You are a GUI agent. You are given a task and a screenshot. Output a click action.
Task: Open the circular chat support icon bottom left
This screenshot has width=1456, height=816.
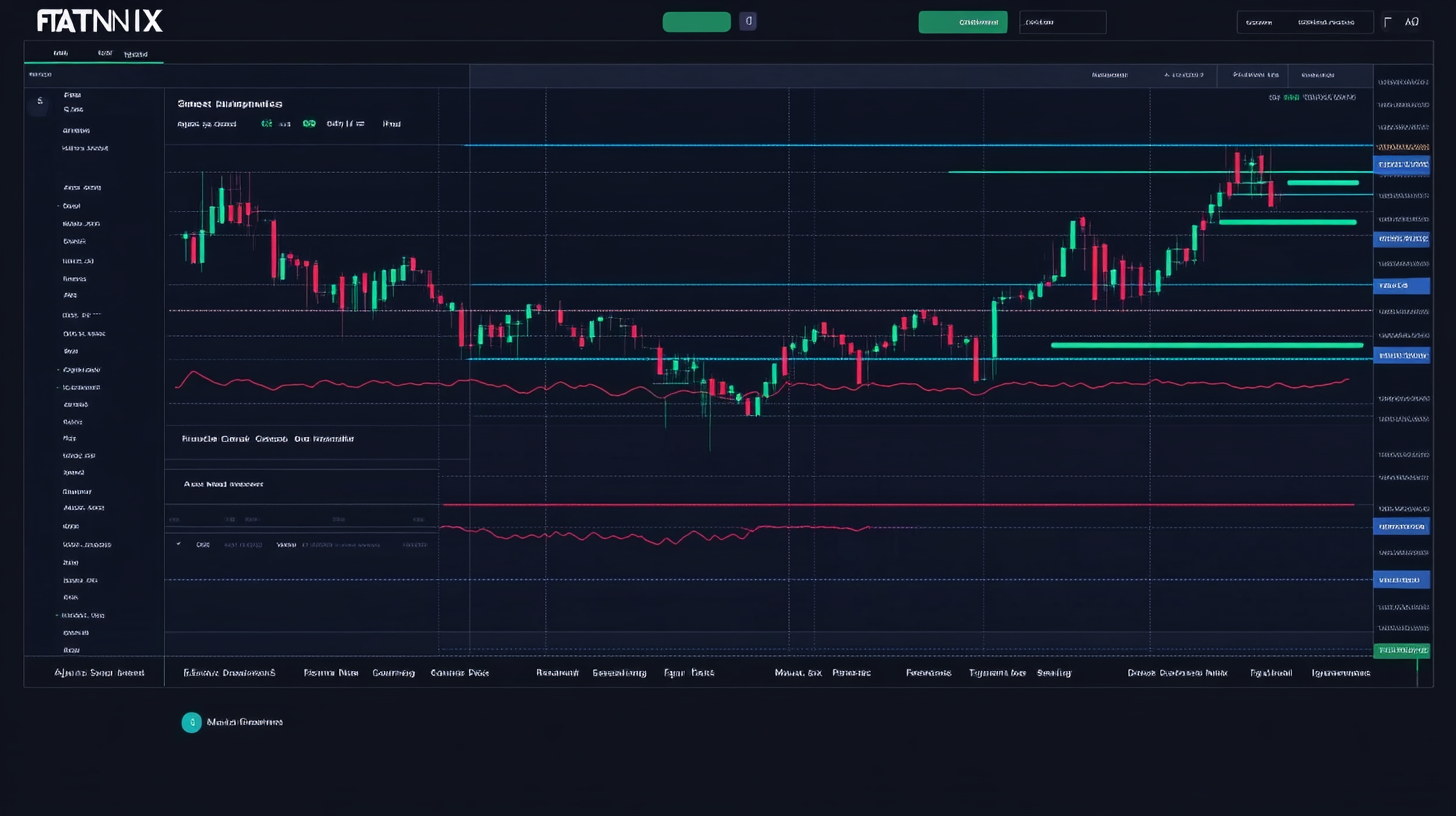(x=191, y=722)
